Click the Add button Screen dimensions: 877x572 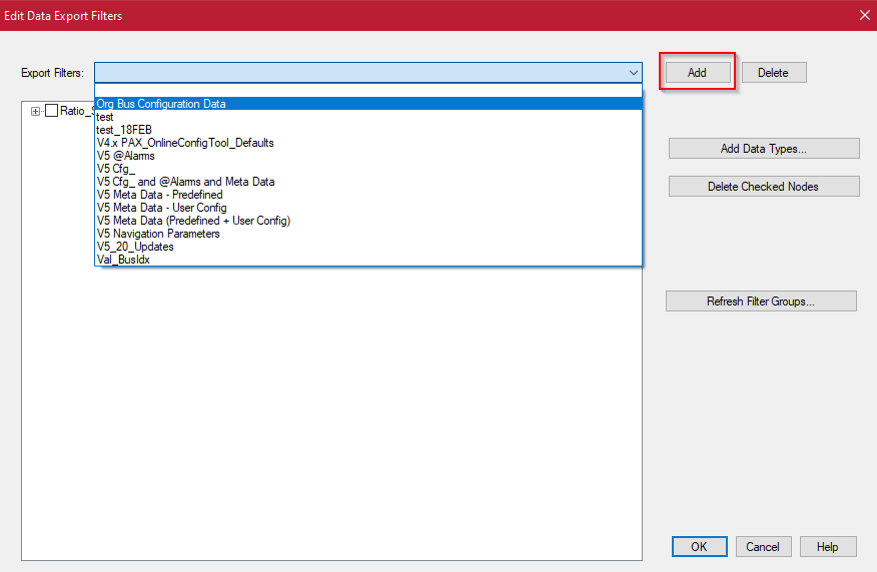click(x=697, y=73)
